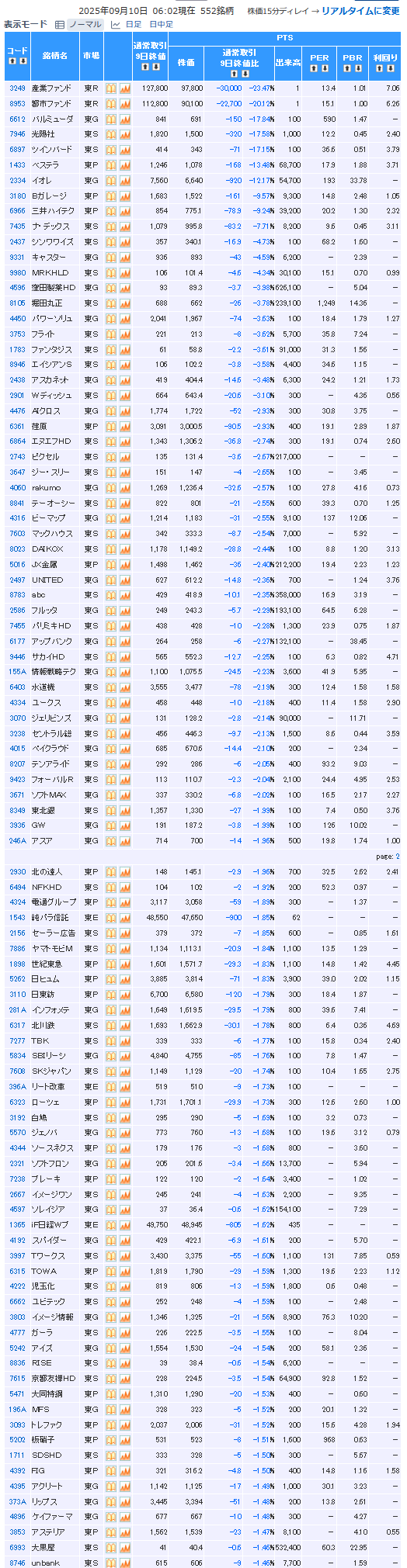Image resolution: width=407 pixels, height=1568 pixels.
Task: Open stock code 6612 link
Action: tap(17, 119)
